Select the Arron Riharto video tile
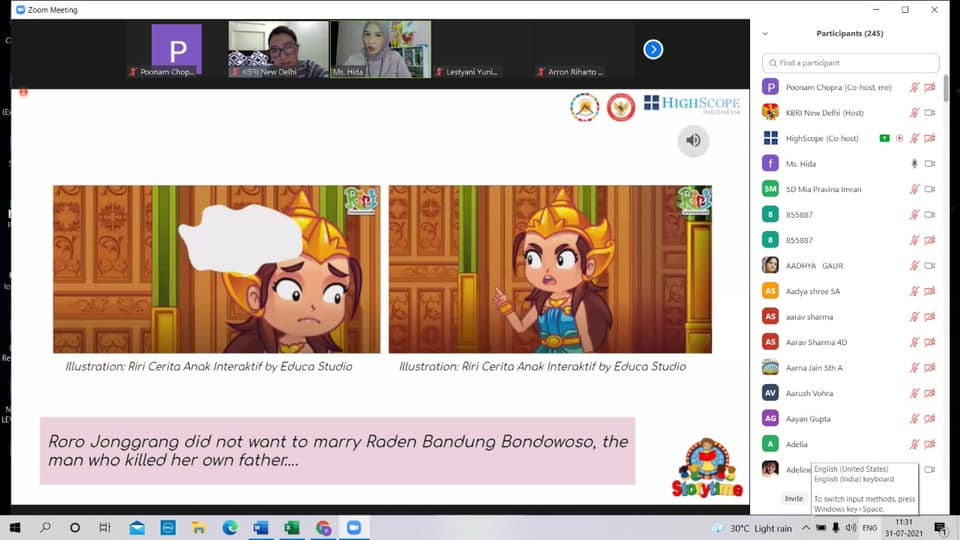This screenshot has width=960, height=540. click(584, 50)
